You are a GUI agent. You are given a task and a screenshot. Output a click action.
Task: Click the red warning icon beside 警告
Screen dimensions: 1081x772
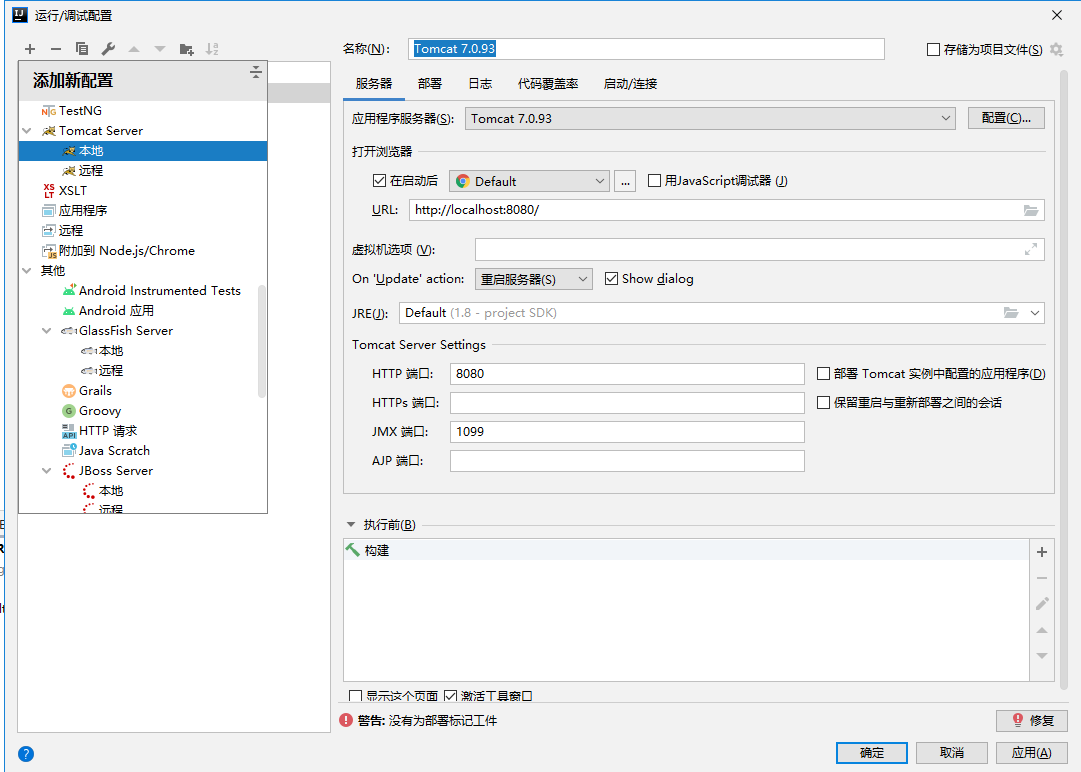click(x=346, y=720)
